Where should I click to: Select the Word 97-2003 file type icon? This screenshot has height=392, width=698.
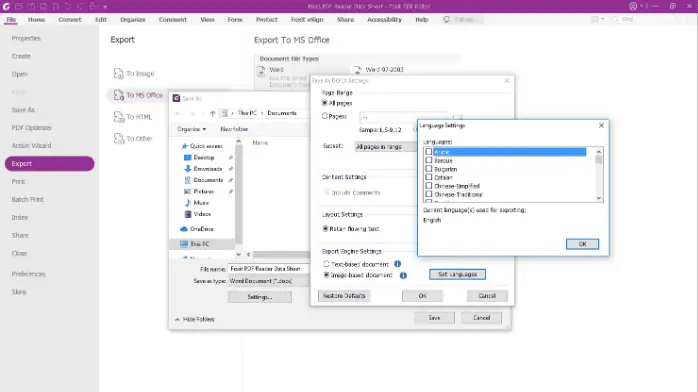(x=357, y=70)
